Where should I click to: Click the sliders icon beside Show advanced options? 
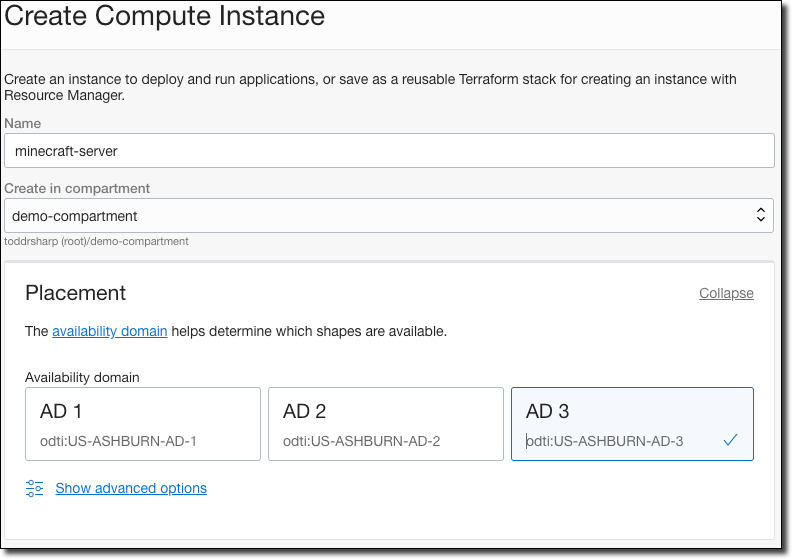click(x=34, y=488)
